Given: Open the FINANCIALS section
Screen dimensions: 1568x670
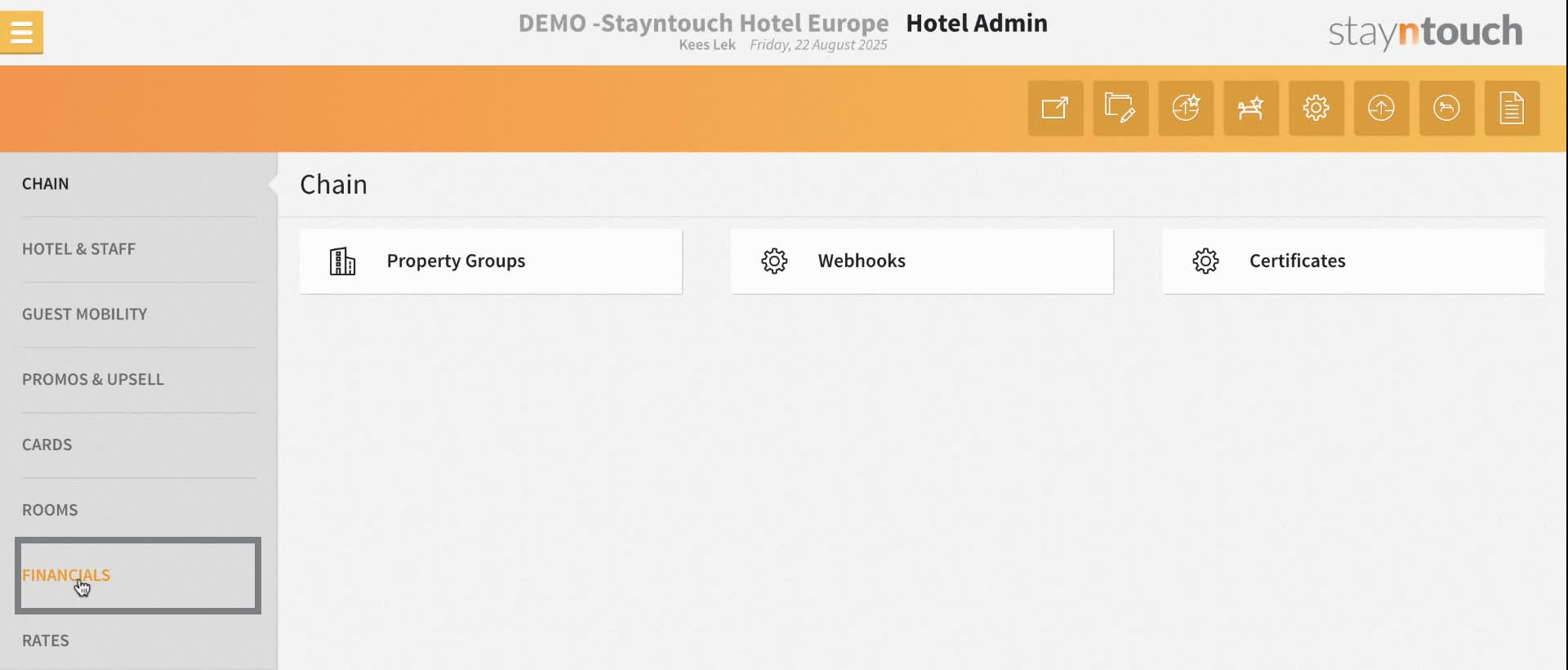Looking at the screenshot, I should click(66, 575).
